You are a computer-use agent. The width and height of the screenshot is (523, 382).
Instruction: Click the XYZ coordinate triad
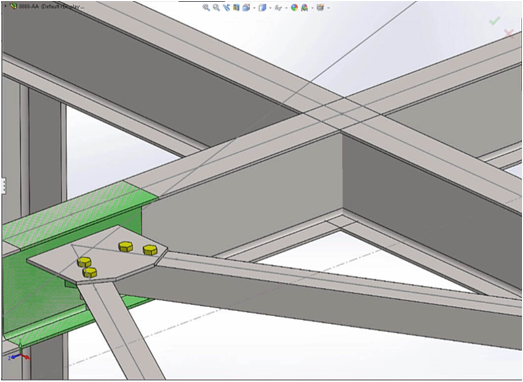[19, 356]
